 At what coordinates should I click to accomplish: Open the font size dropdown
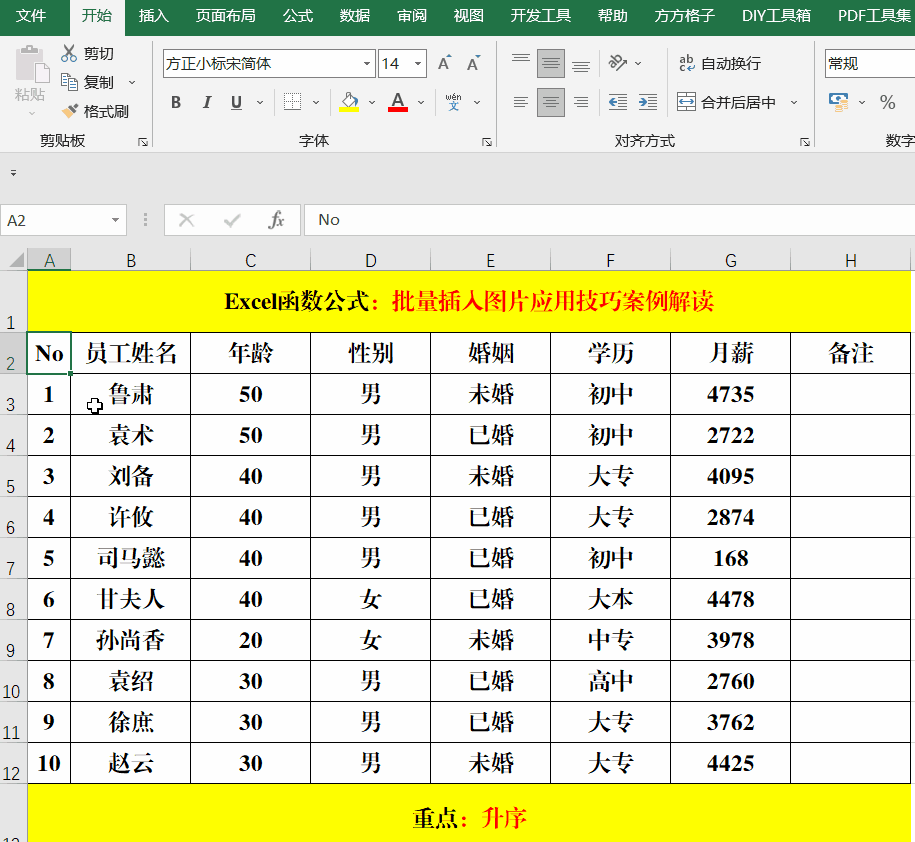tap(418, 63)
